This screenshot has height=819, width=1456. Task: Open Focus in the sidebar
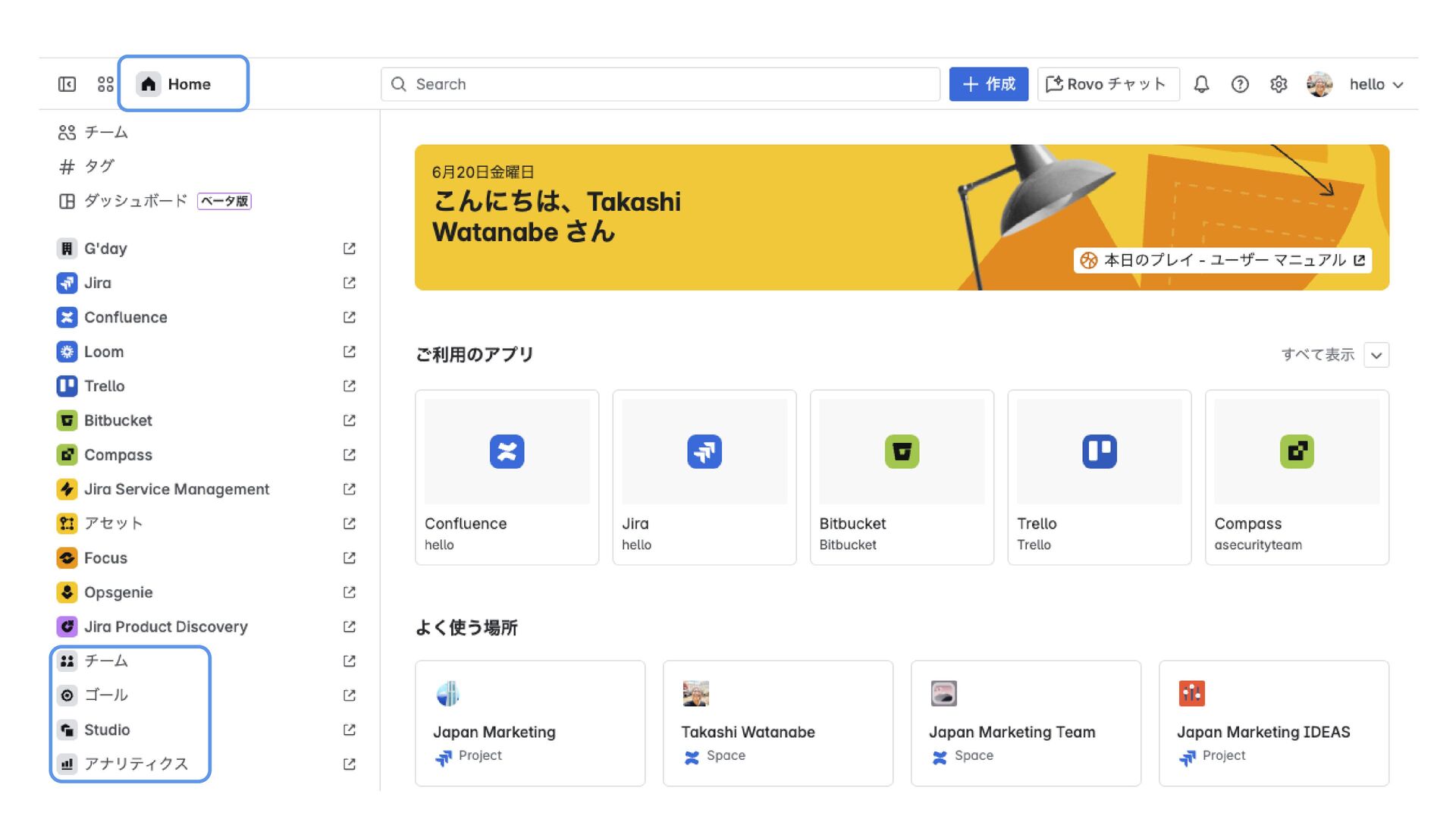click(206, 558)
